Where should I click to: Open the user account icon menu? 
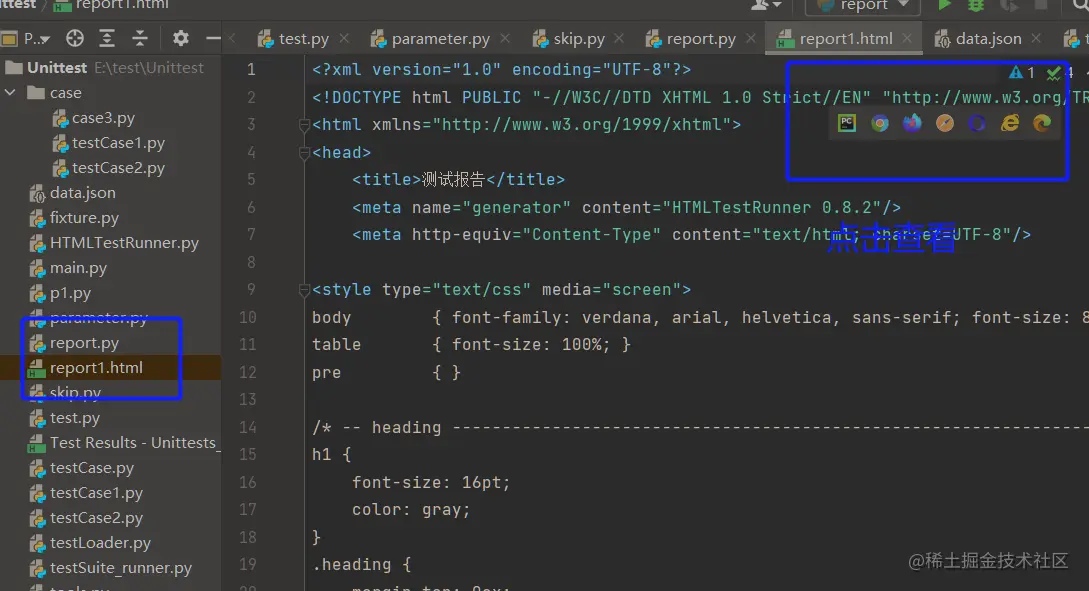pos(766,5)
